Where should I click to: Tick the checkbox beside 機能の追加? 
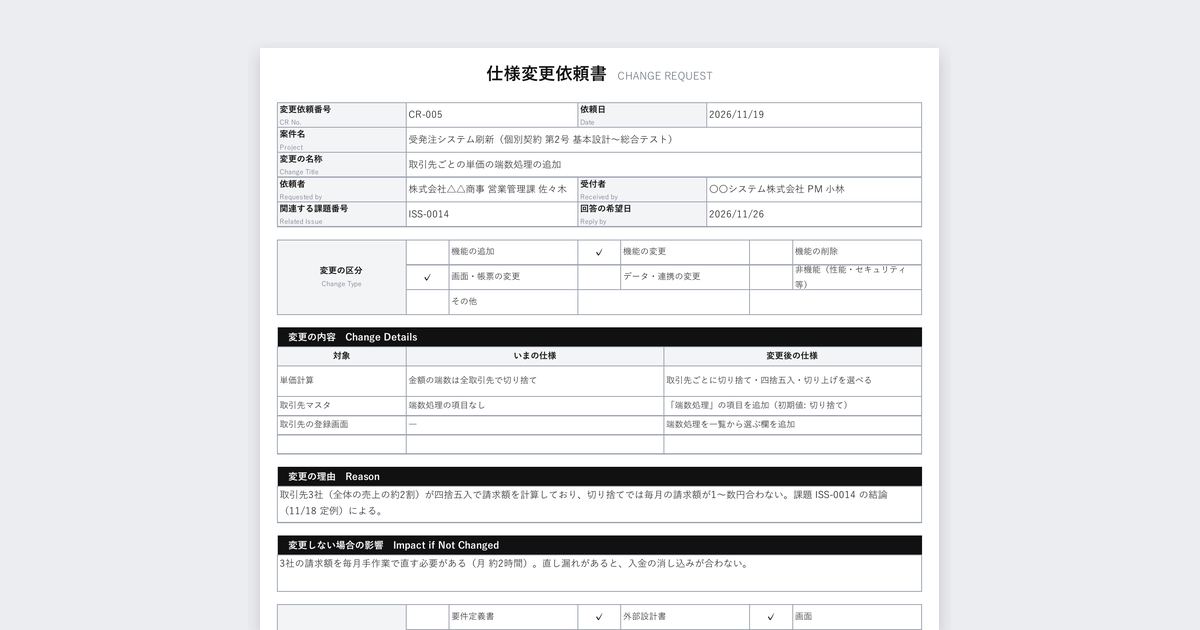(427, 252)
